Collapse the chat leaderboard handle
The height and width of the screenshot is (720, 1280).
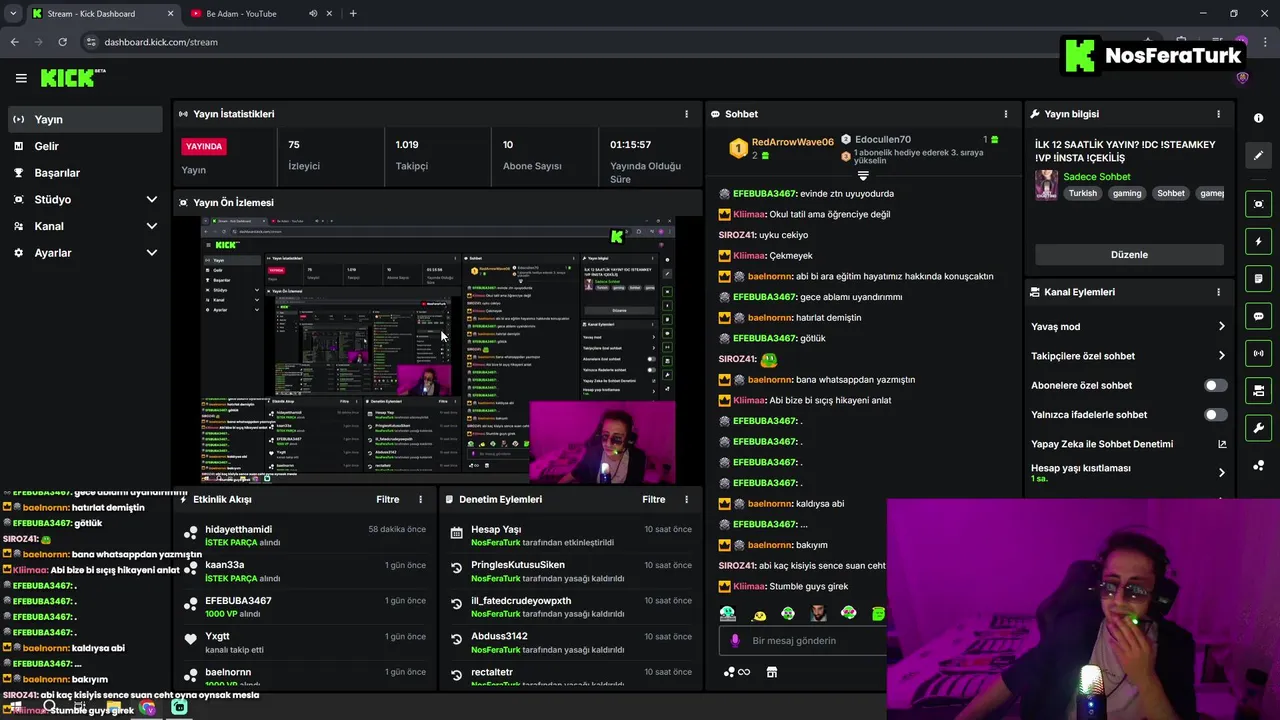point(863,175)
